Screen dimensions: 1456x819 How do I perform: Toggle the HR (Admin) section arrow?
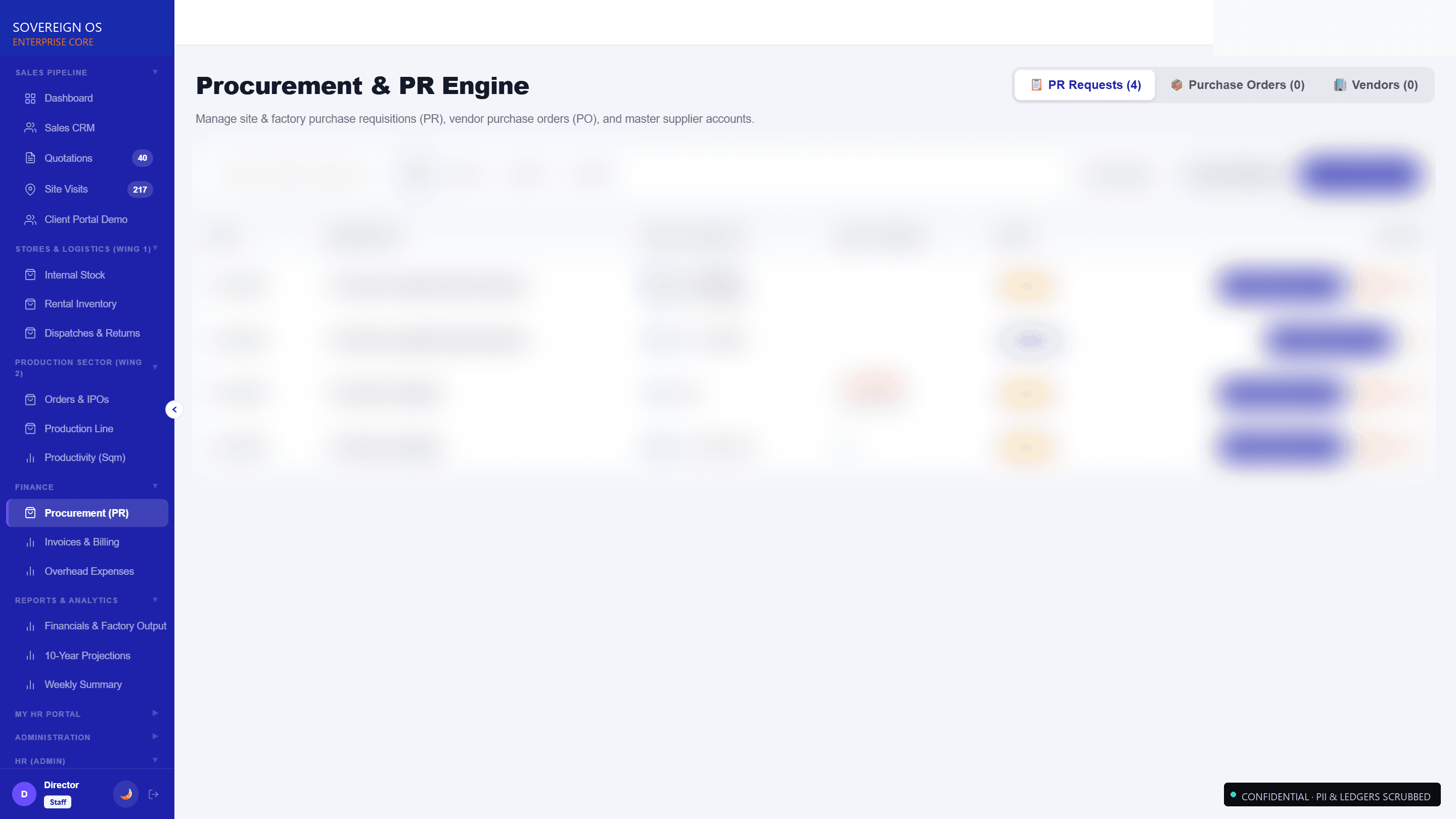pyautogui.click(x=155, y=760)
